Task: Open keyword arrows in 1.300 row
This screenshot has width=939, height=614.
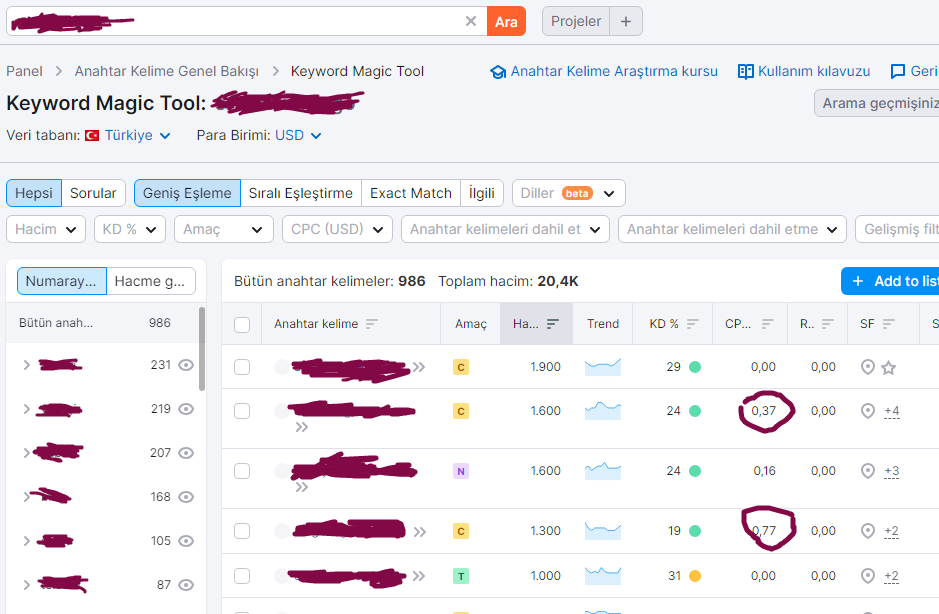Action: (419, 531)
